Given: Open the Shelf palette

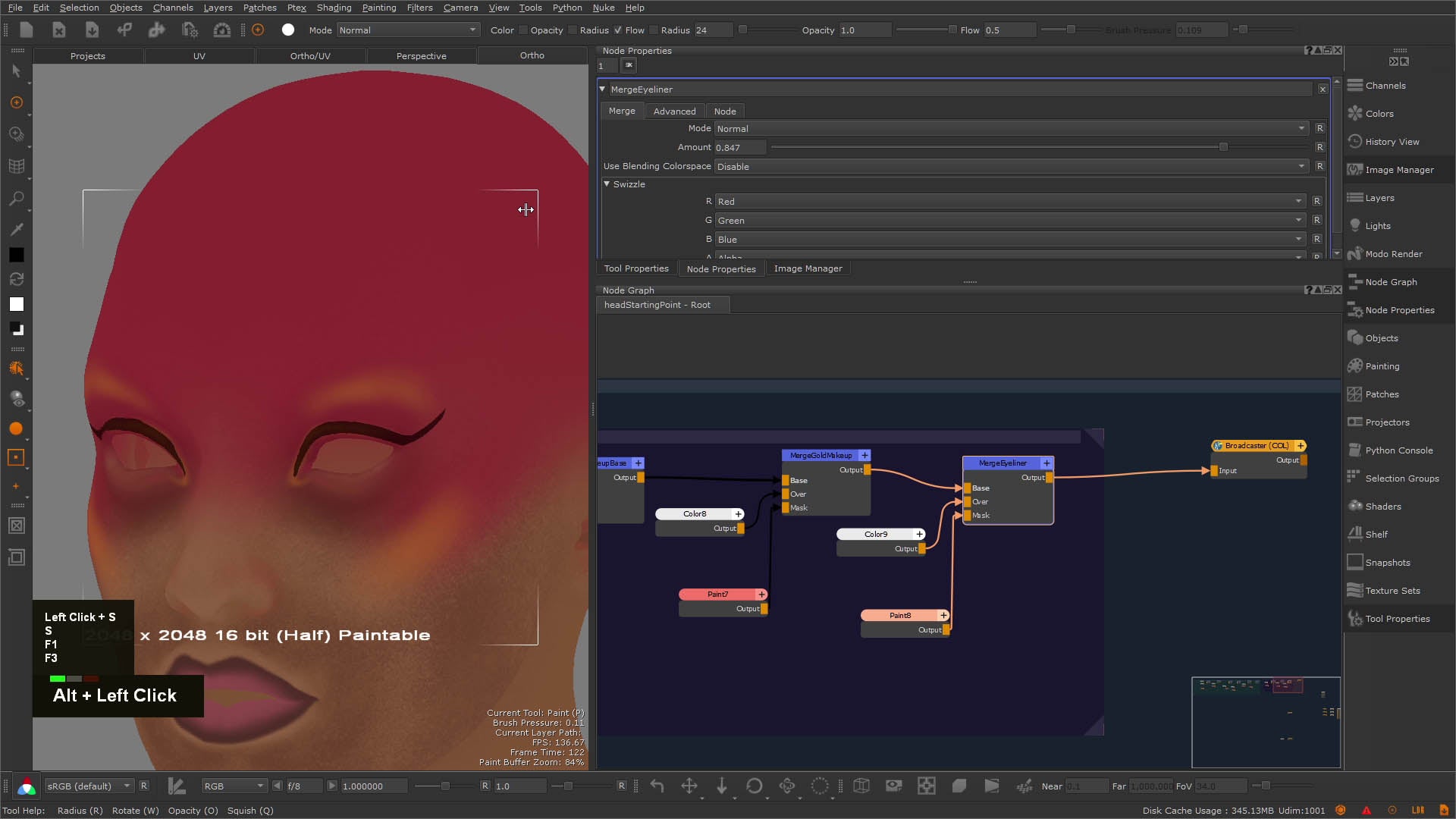Looking at the screenshot, I should pyautogui.click(x=1376, y=535).
